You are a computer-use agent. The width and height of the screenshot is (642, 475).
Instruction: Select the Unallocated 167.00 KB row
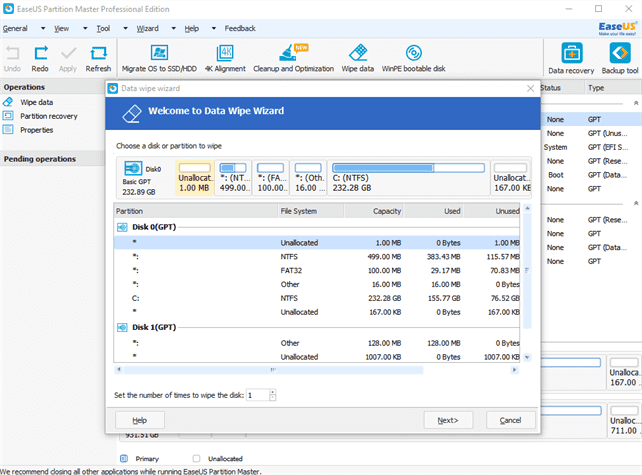click(x=317, y=312)
